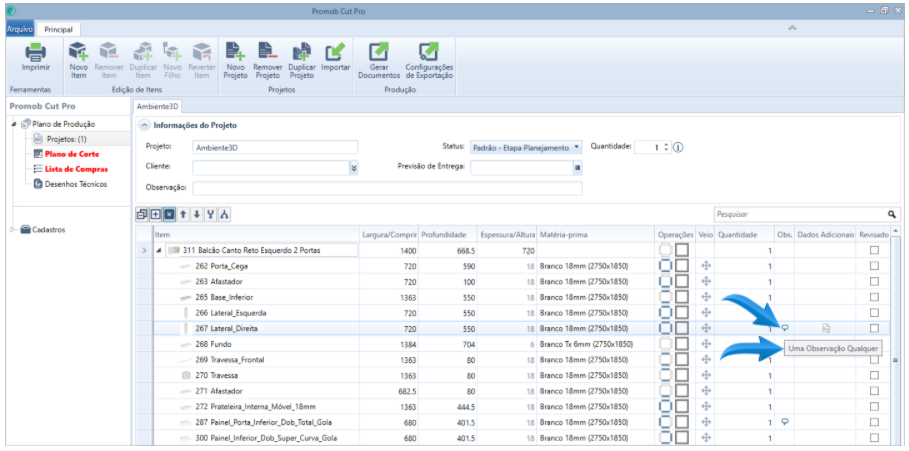This screenshot has width=909, height=451.
Task: Click the Novo Filho icon
Action: (x=172, y=52)
